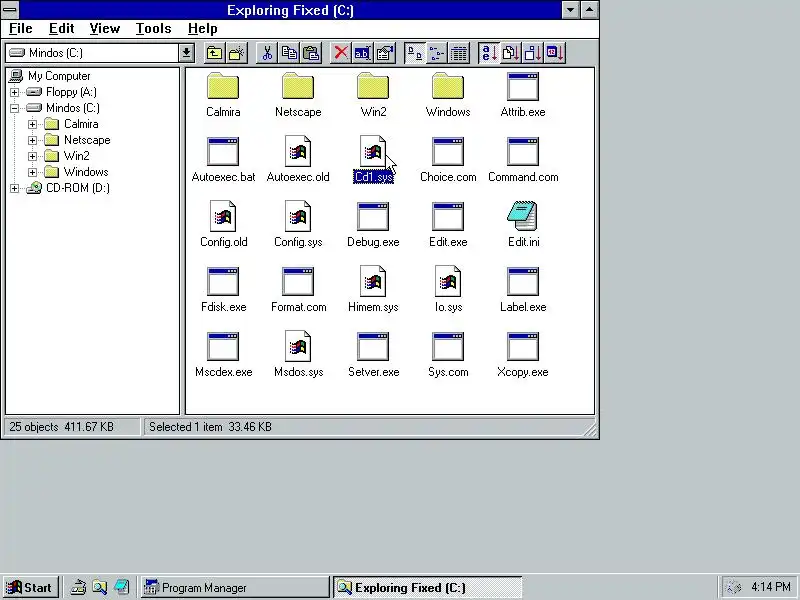800x600 pixels.
Task: Open the window control menu in title bar
Action: [10, 10]
